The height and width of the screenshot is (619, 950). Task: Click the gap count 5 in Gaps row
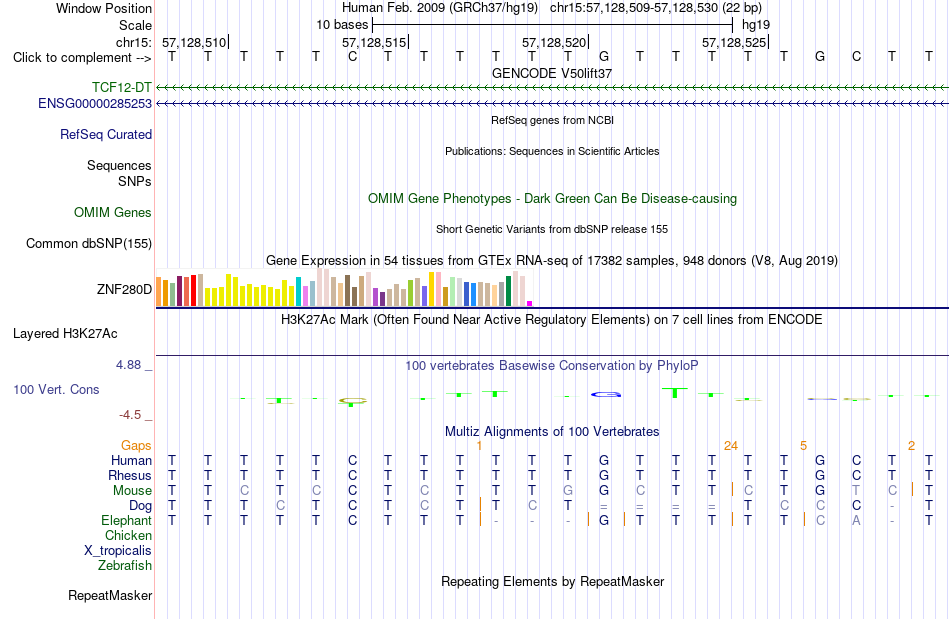[803, 446]
